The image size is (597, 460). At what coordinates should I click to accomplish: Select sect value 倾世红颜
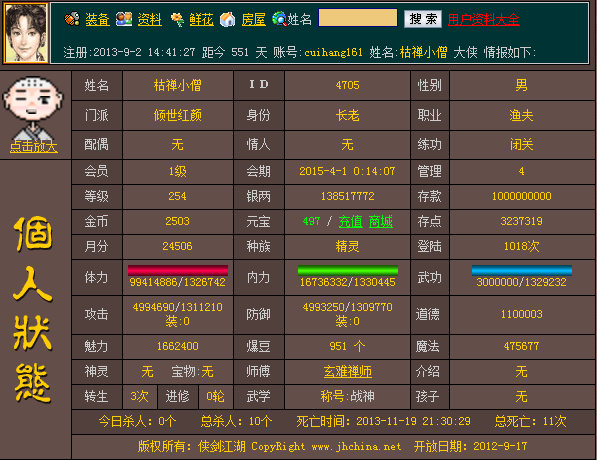point(178,115)
